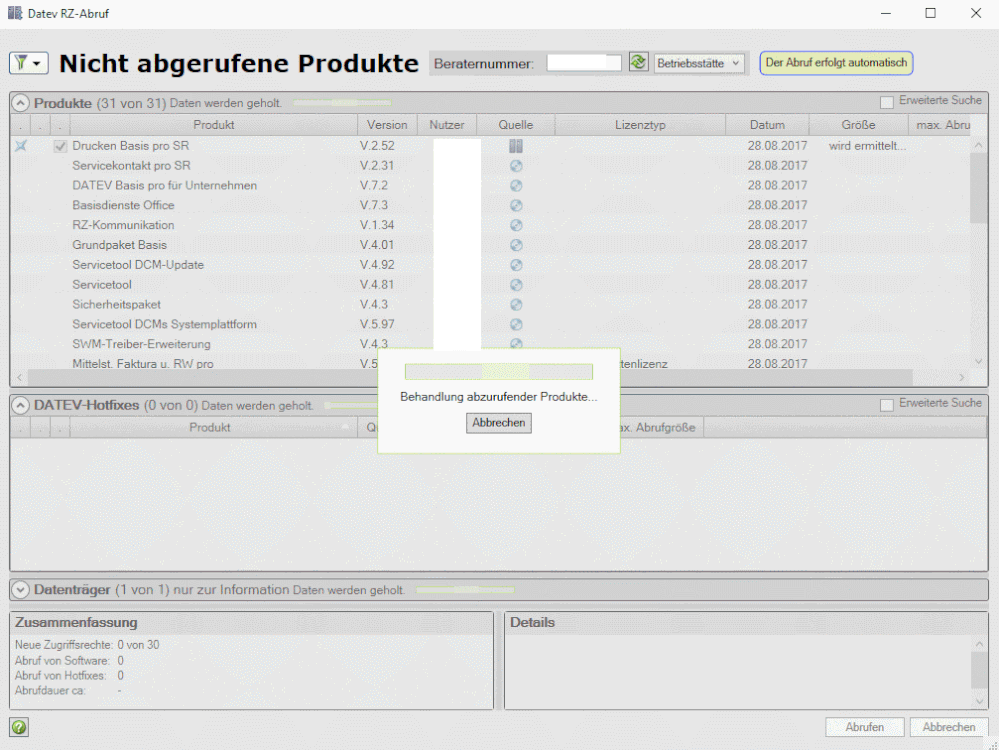Toggle checkbox for Drucken Basis pro SR
This screenshot has width=999, height=750.
tap(60, 147)
